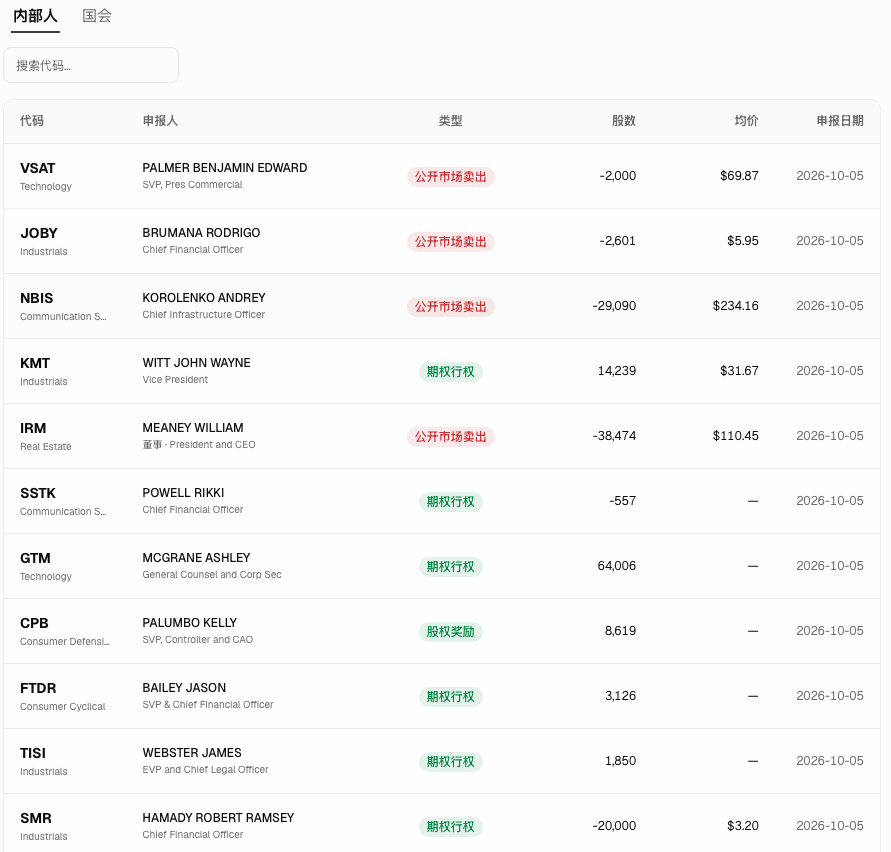This screenshot has height=852, width=891.
Task: Switch to the 内部人 tab
Action: [x=35, y=16]
